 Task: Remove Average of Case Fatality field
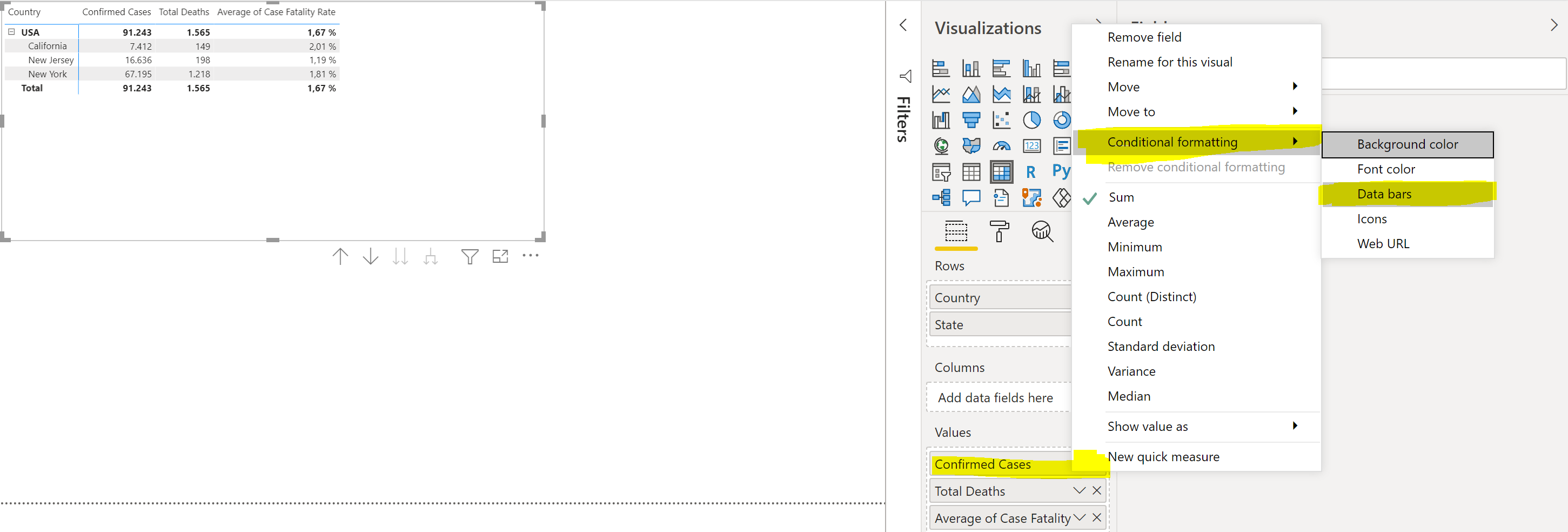(x=1096, y=517)
